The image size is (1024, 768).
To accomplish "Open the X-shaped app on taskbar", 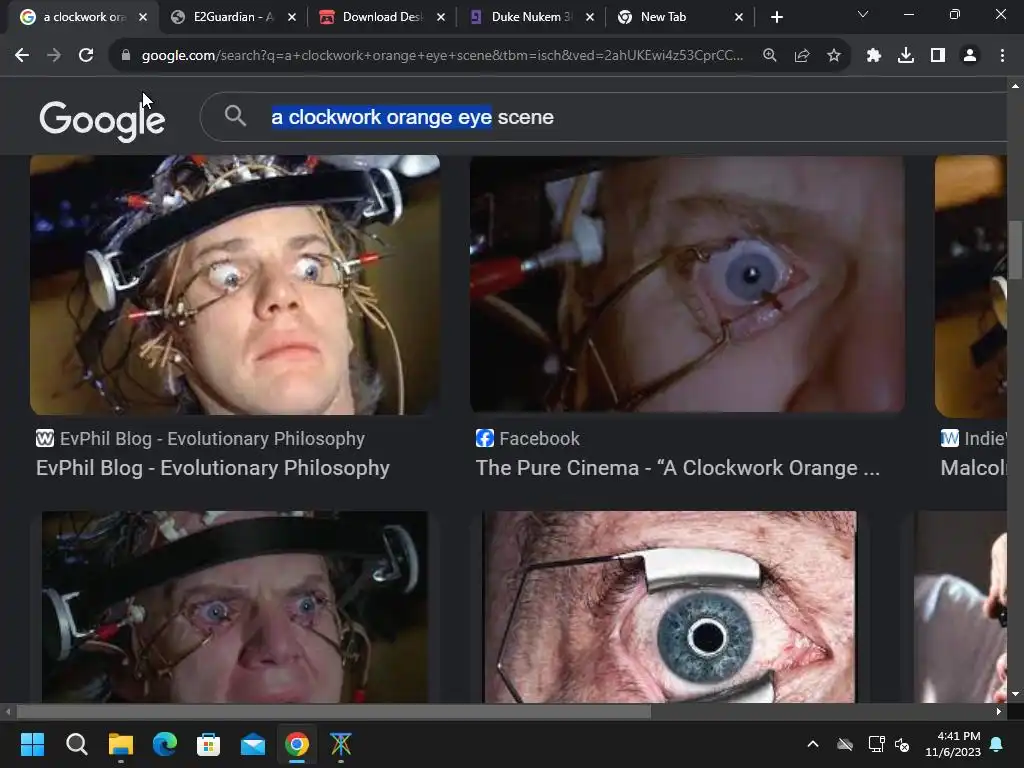I will pos(340,744).
